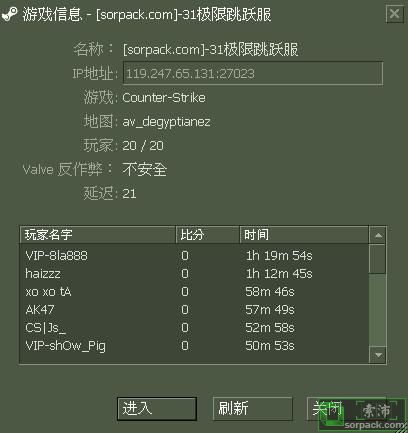Sort by the 玩家名字 column header

click(x=98, y=235)
